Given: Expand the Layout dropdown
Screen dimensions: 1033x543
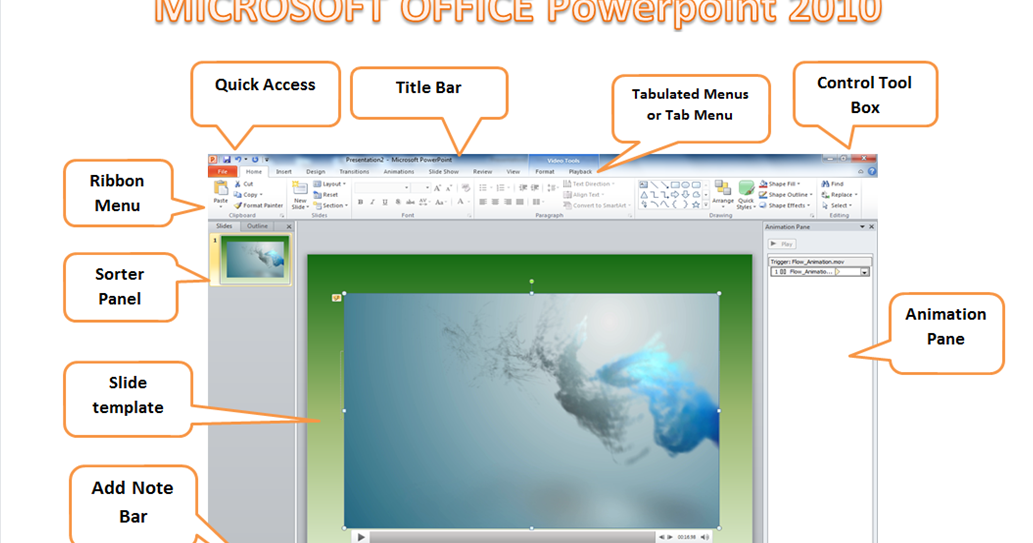Looking at the screenshot, I should pyautogui.click(x=330, y=184).
